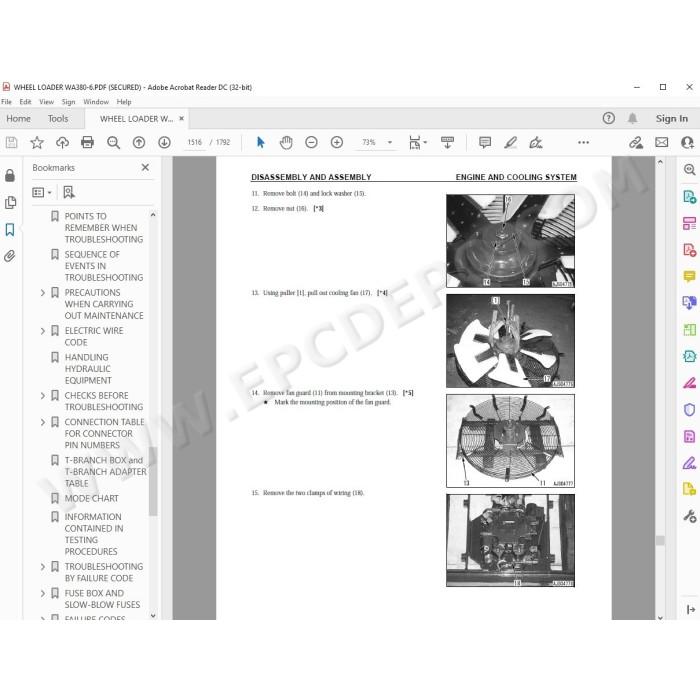Click scroll-down arrow of bookmarks list

coord(153,616)
